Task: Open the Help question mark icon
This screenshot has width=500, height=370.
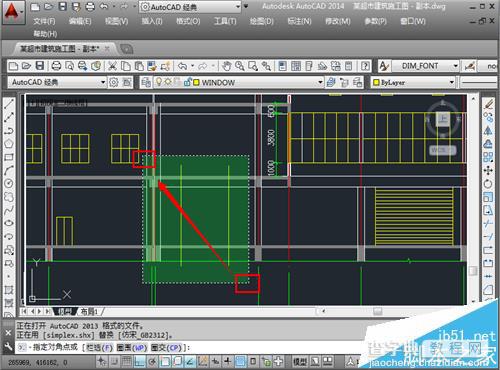Action: point(365,66)
